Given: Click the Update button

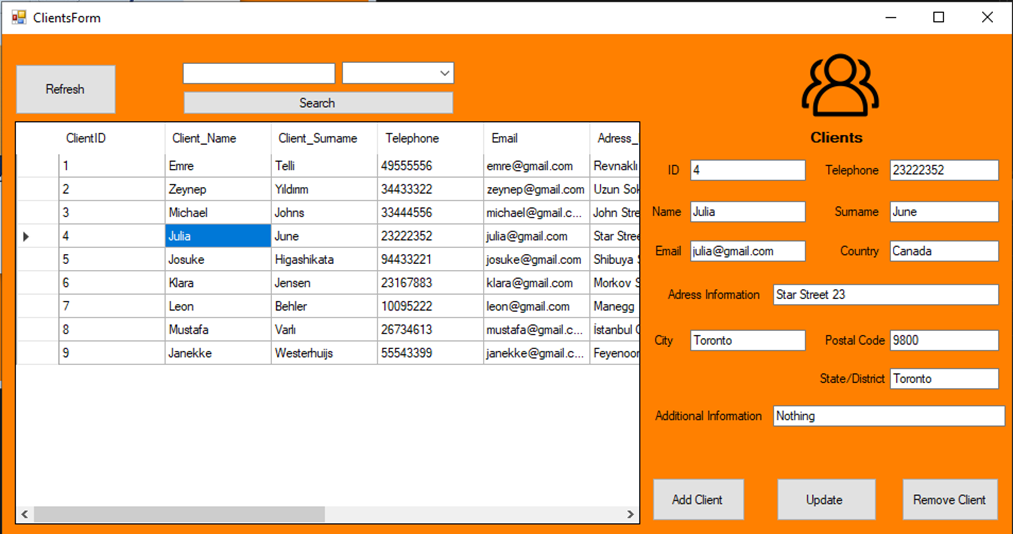Looking at the screenshot, I should (x=826, y=499).
